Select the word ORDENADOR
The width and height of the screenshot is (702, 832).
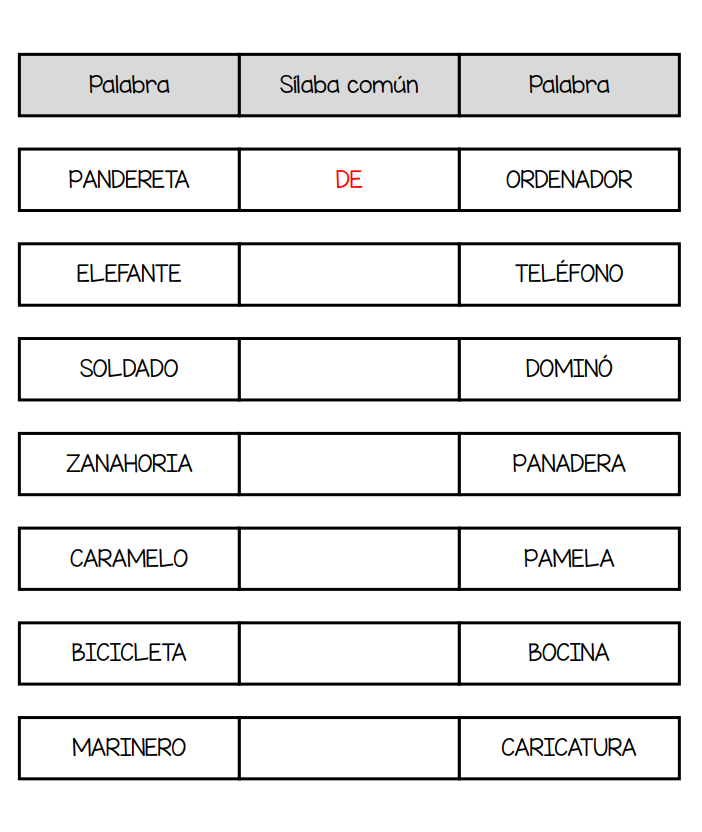tap(569, 180)
